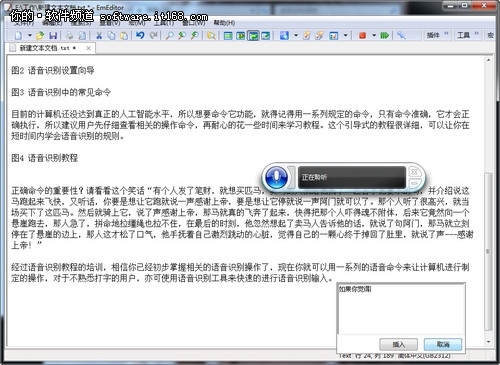This screenshot has width=500, height=365.
Task: Click the chart-like window icon before the red button
Action: tap(334, 35)
